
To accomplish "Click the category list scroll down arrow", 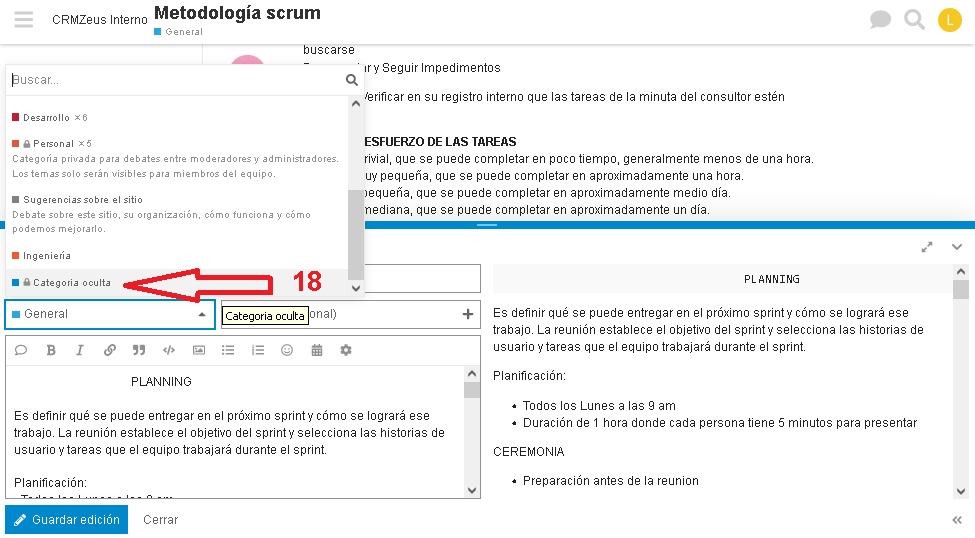I will [x=356, y=288].
